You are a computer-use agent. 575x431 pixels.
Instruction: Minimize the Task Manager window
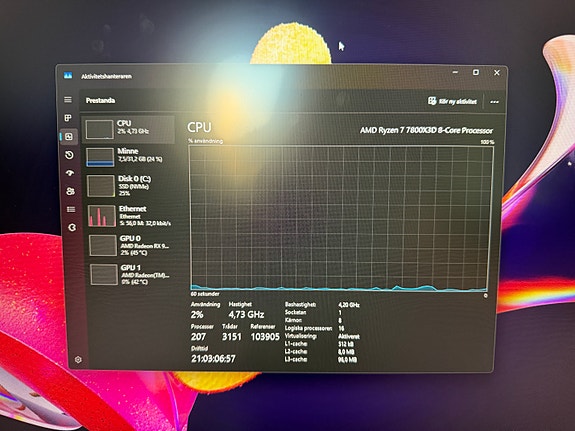point(455,72)
